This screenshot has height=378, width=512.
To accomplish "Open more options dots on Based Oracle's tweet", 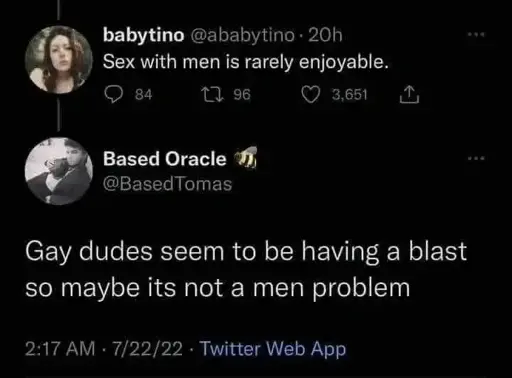I will 477,159.
